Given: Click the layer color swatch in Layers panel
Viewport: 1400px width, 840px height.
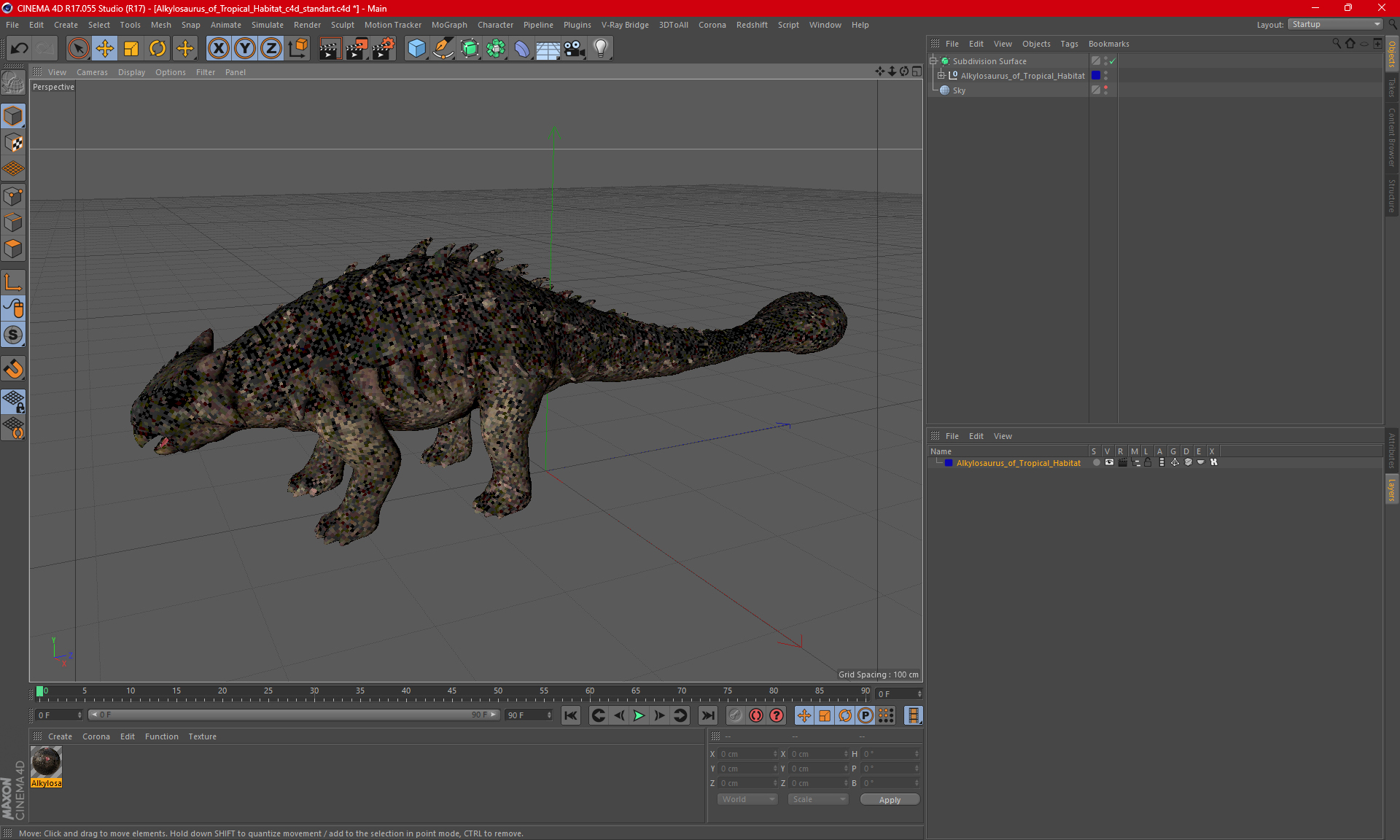Looking at the screenshot, I should (x=949, y=463).
